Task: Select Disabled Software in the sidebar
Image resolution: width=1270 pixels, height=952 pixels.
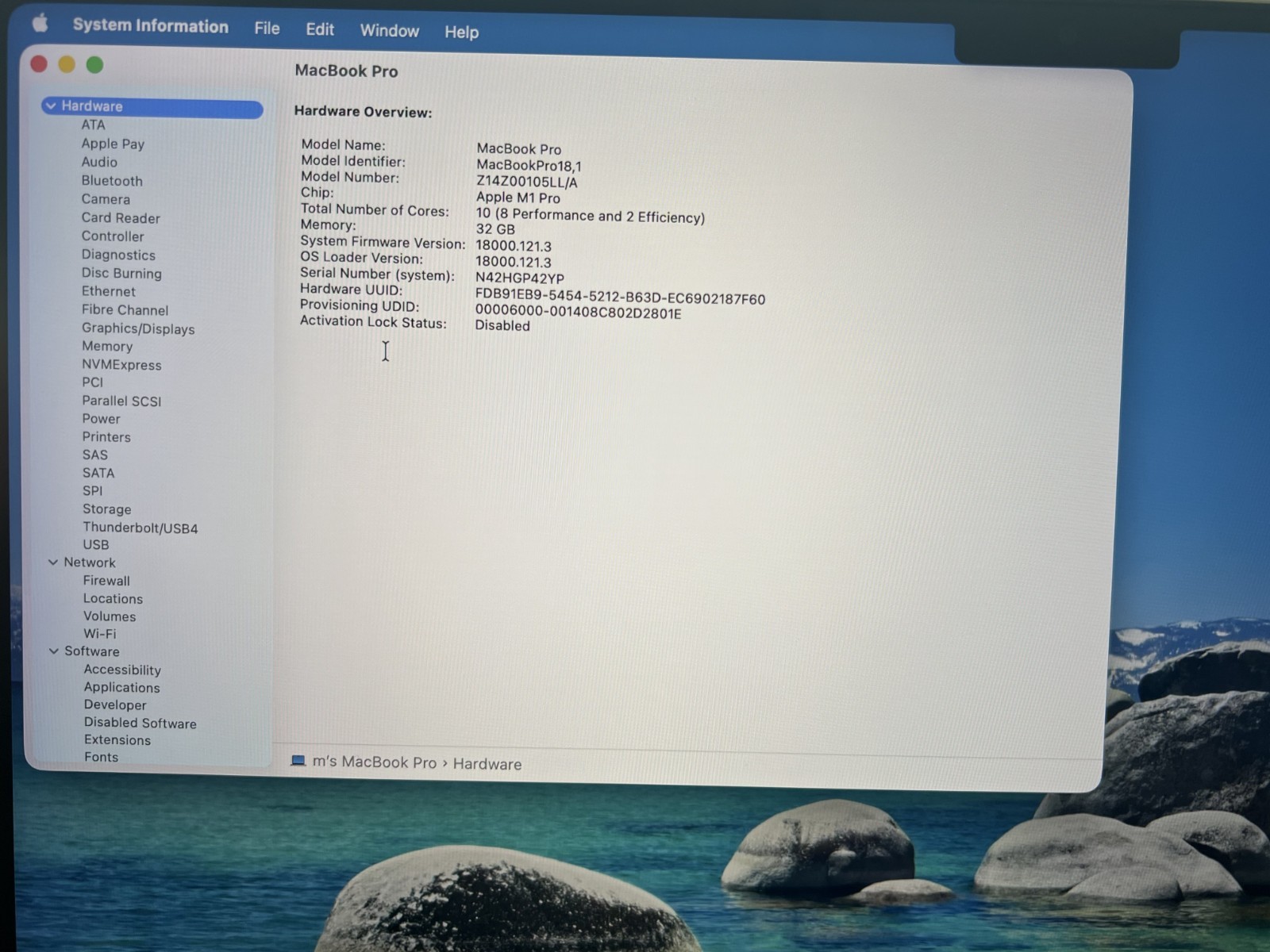Action: pyautogui.click(x=140, y=723)
